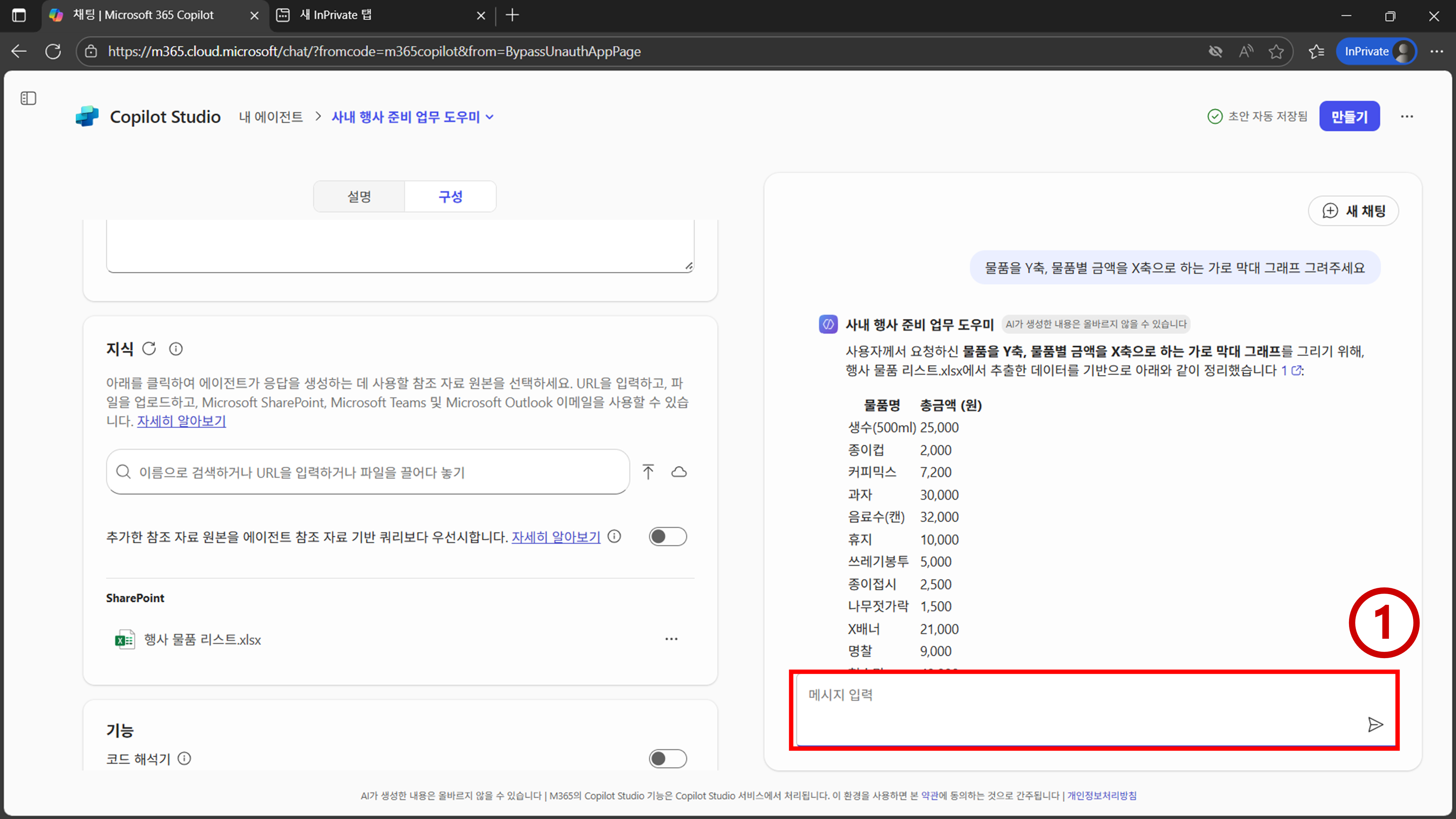Switch to the 설명 tab
This screenshot has height=819, width=1456.
(359, 197)
